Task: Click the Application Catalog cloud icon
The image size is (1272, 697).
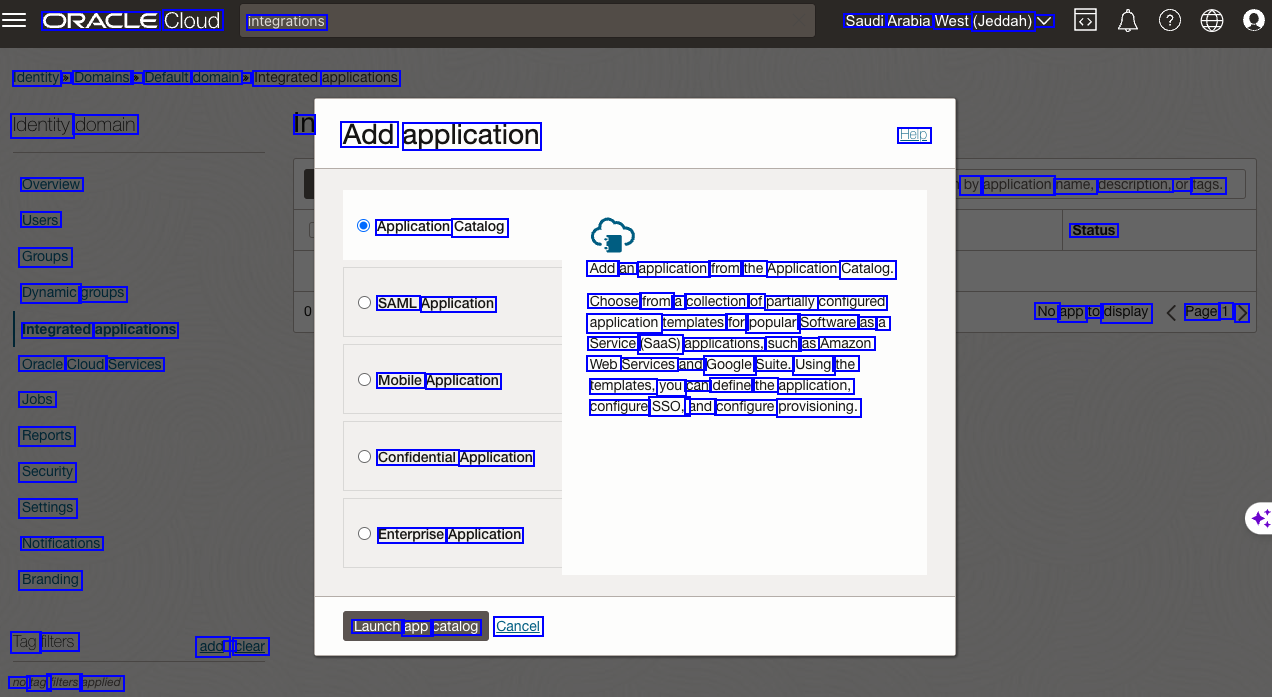Action: pos(612,235)
